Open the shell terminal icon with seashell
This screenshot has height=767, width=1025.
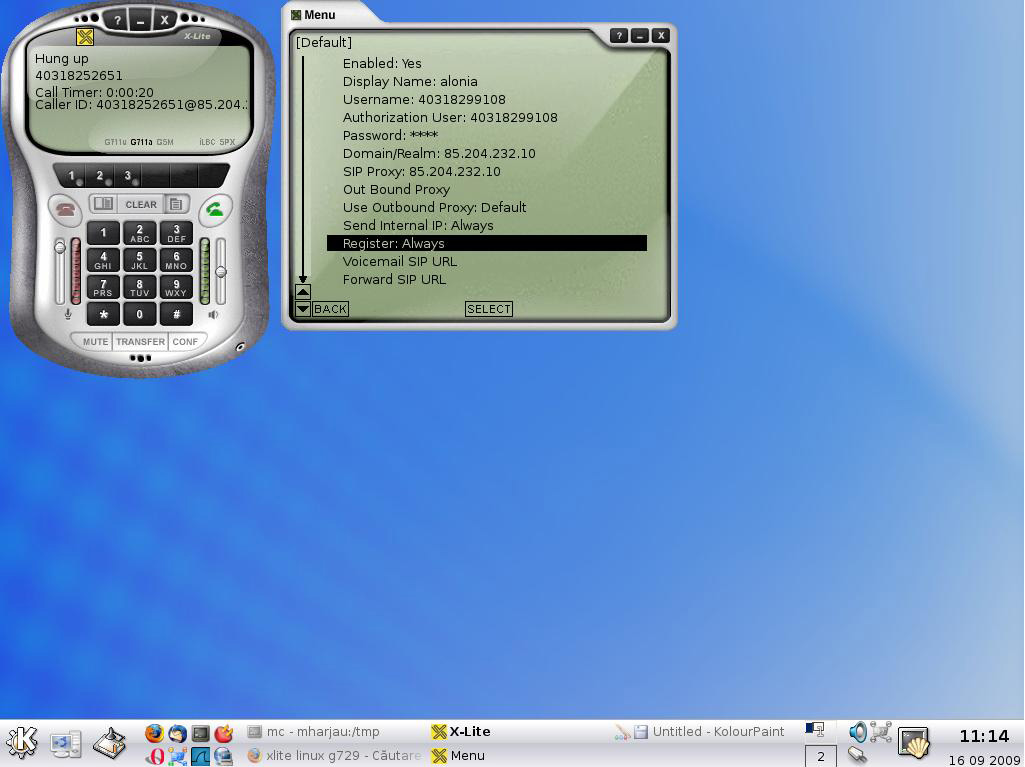913,743
